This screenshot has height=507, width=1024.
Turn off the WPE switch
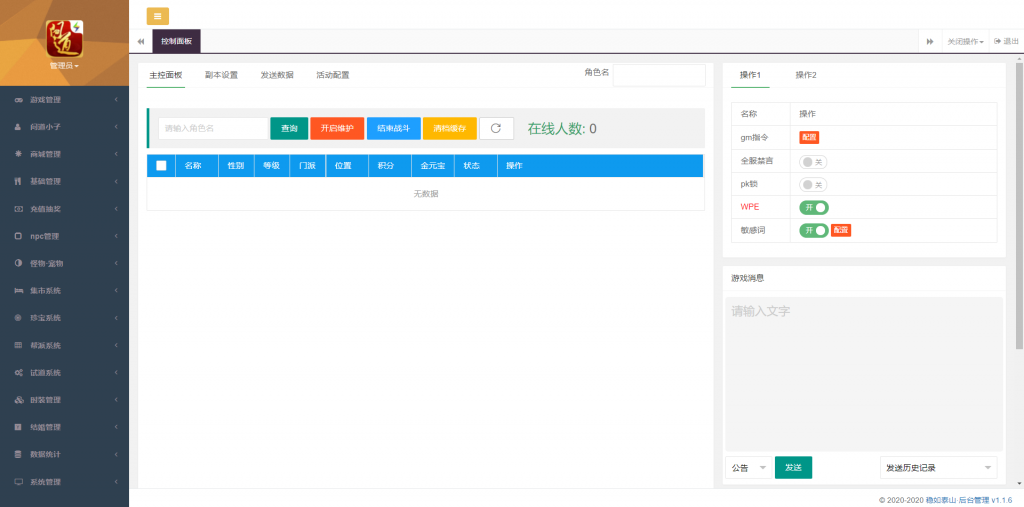(813, 207)
